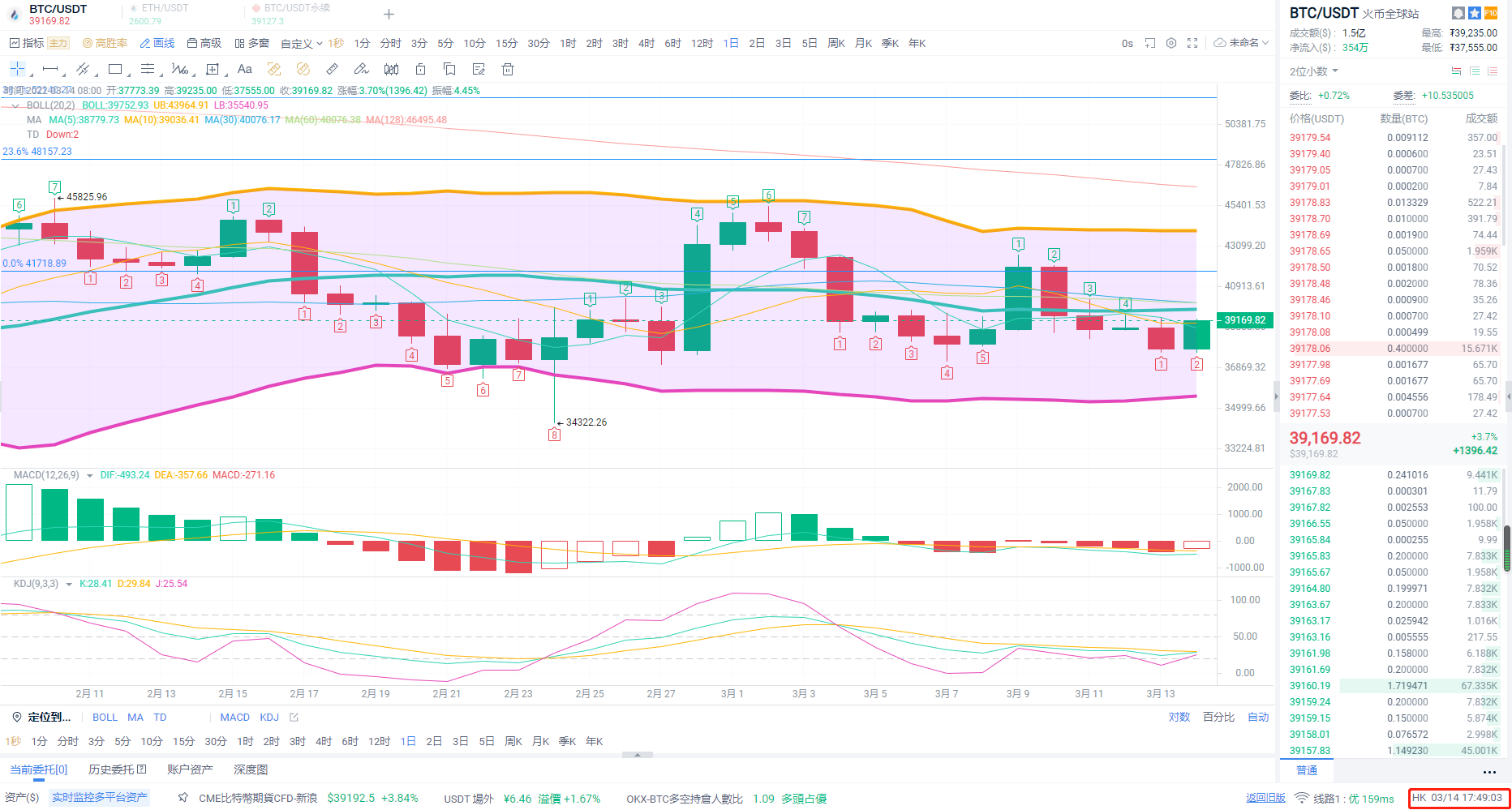The height and width of the screenshot is (810, 1512).
Task: Add BTC/USDT to favorites star
Action: tap(1475, 13)
